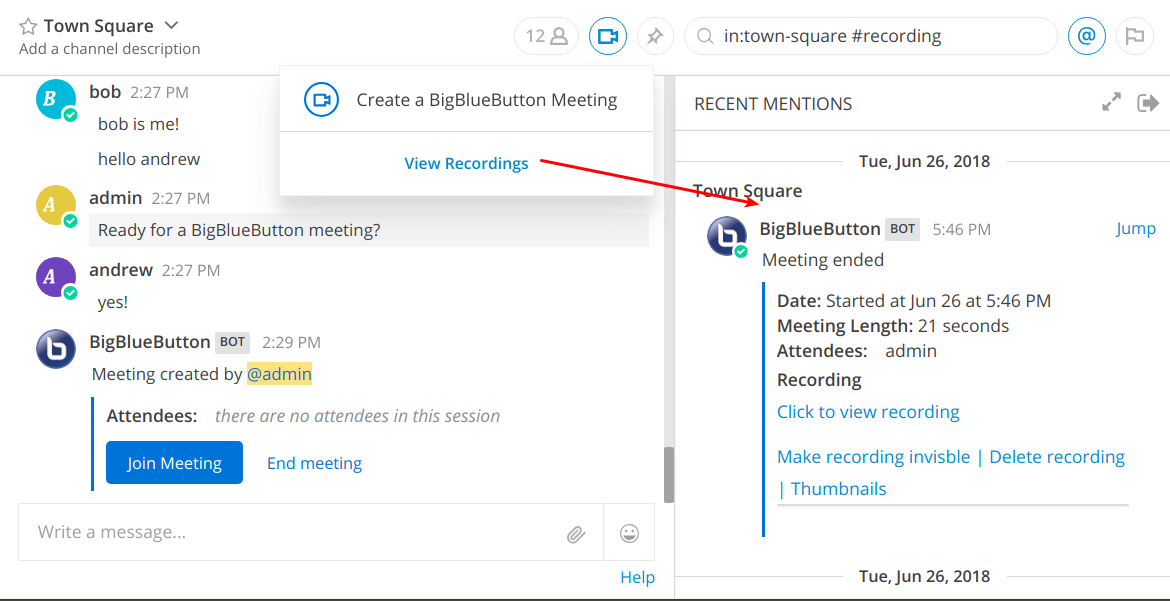Viewport: 1170px width, 601px height.
Task: End meeting
Action: tap(314, 464)
